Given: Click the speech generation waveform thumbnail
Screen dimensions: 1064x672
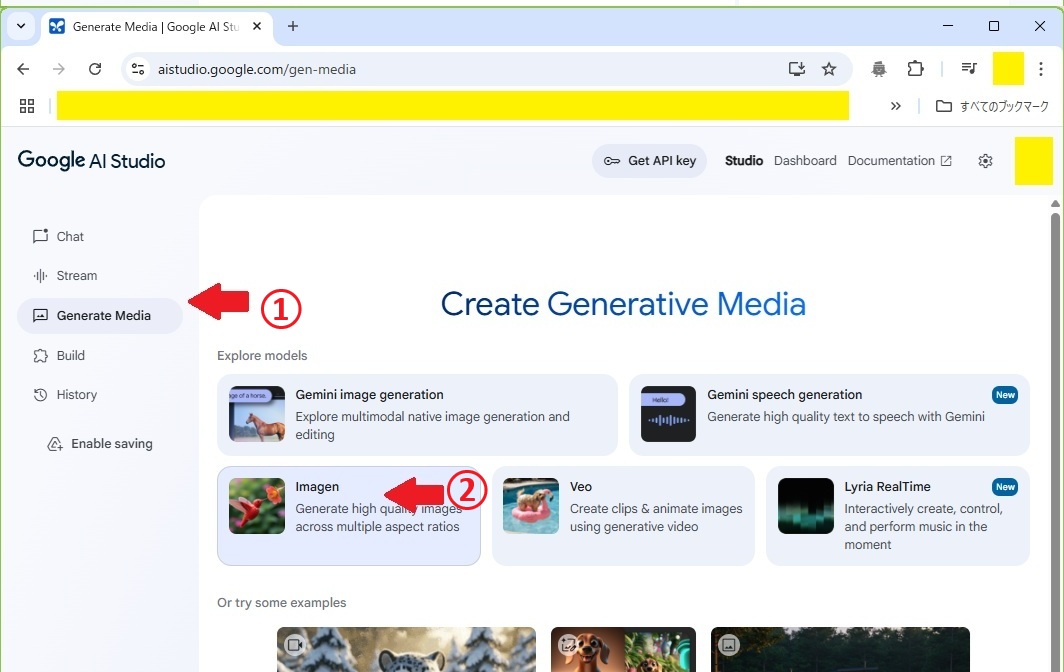Looking at the screenshot, I should tap(668, 414).
